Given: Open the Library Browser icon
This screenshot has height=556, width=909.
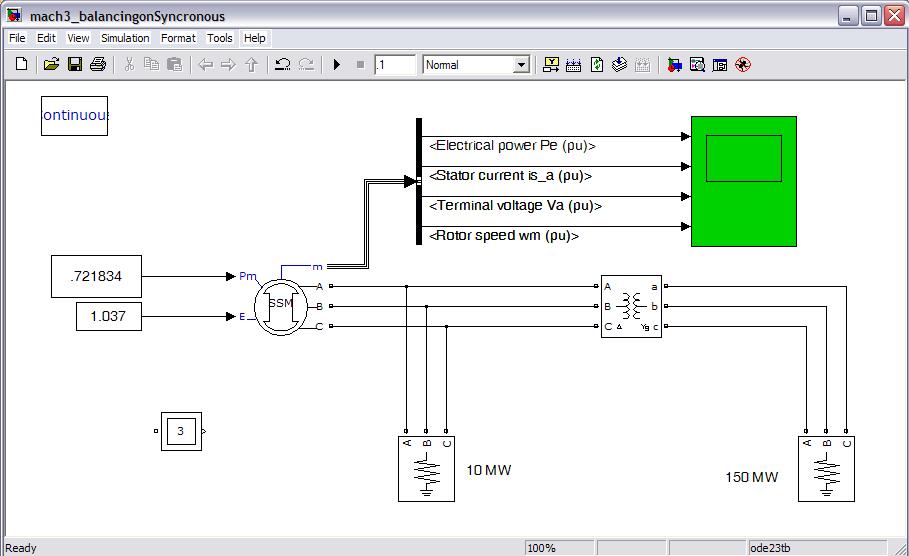Looking at the screenshot, I should click(675, 65).
